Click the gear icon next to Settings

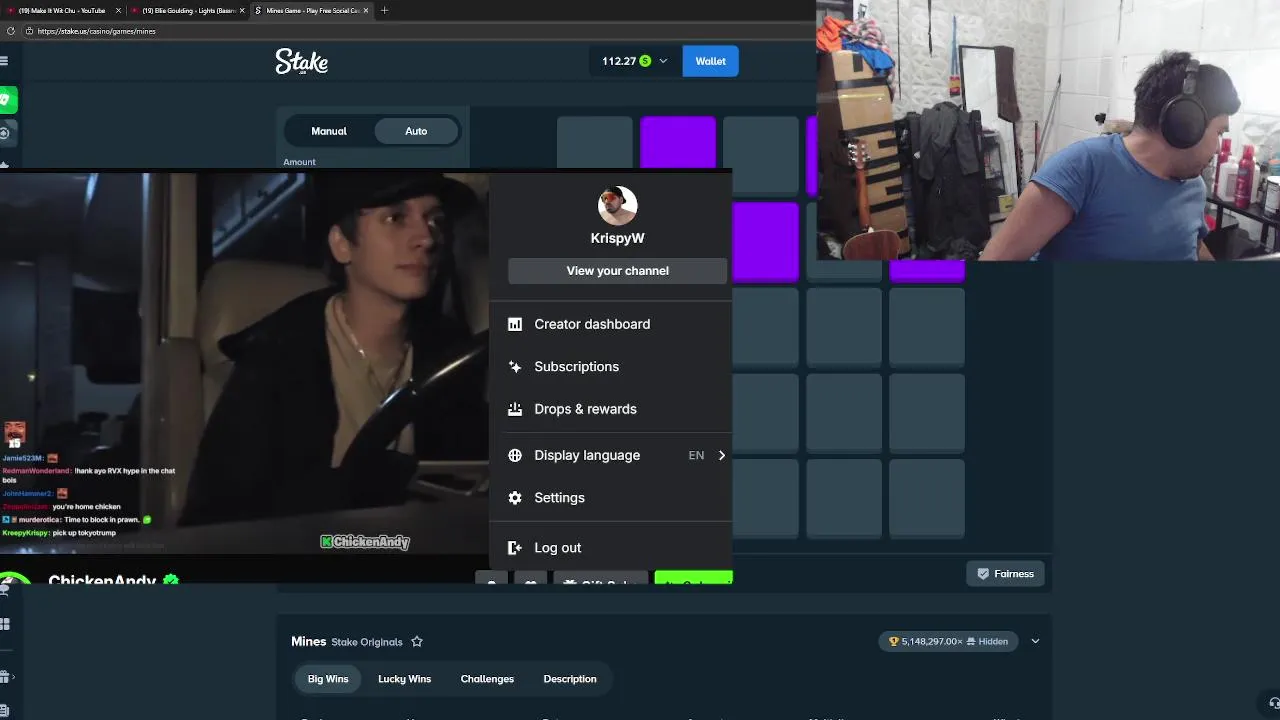coord(515,498)
